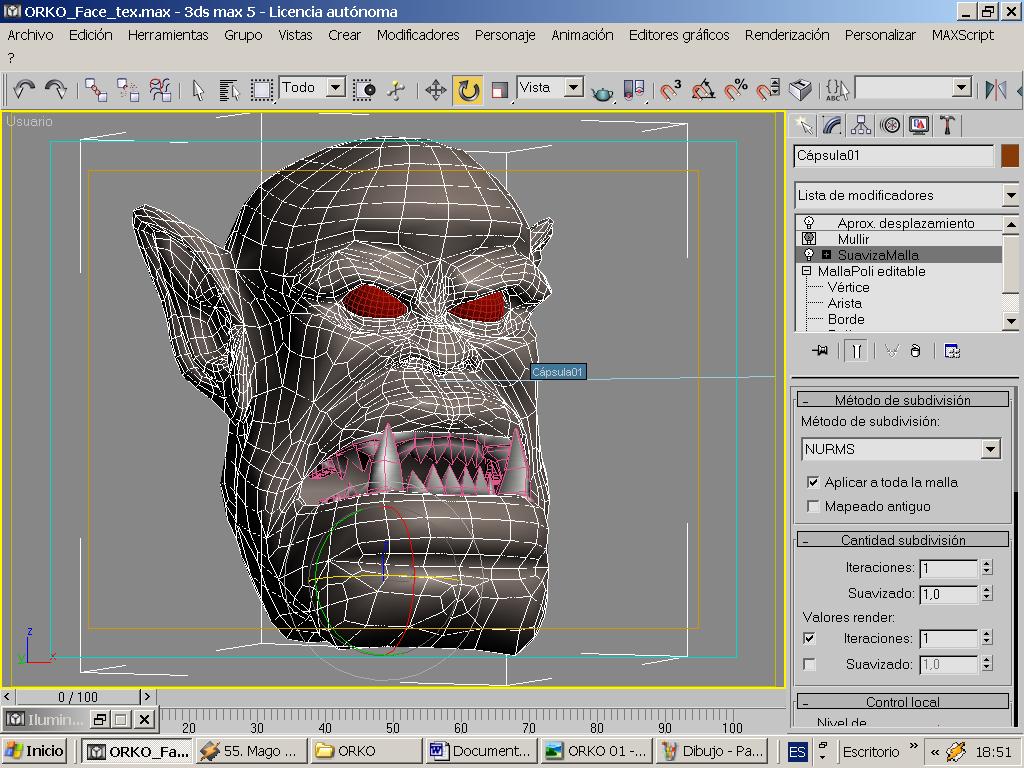Click the Select and Manipulate icon
1024x768 pixels.
click(x=396, y=90)
